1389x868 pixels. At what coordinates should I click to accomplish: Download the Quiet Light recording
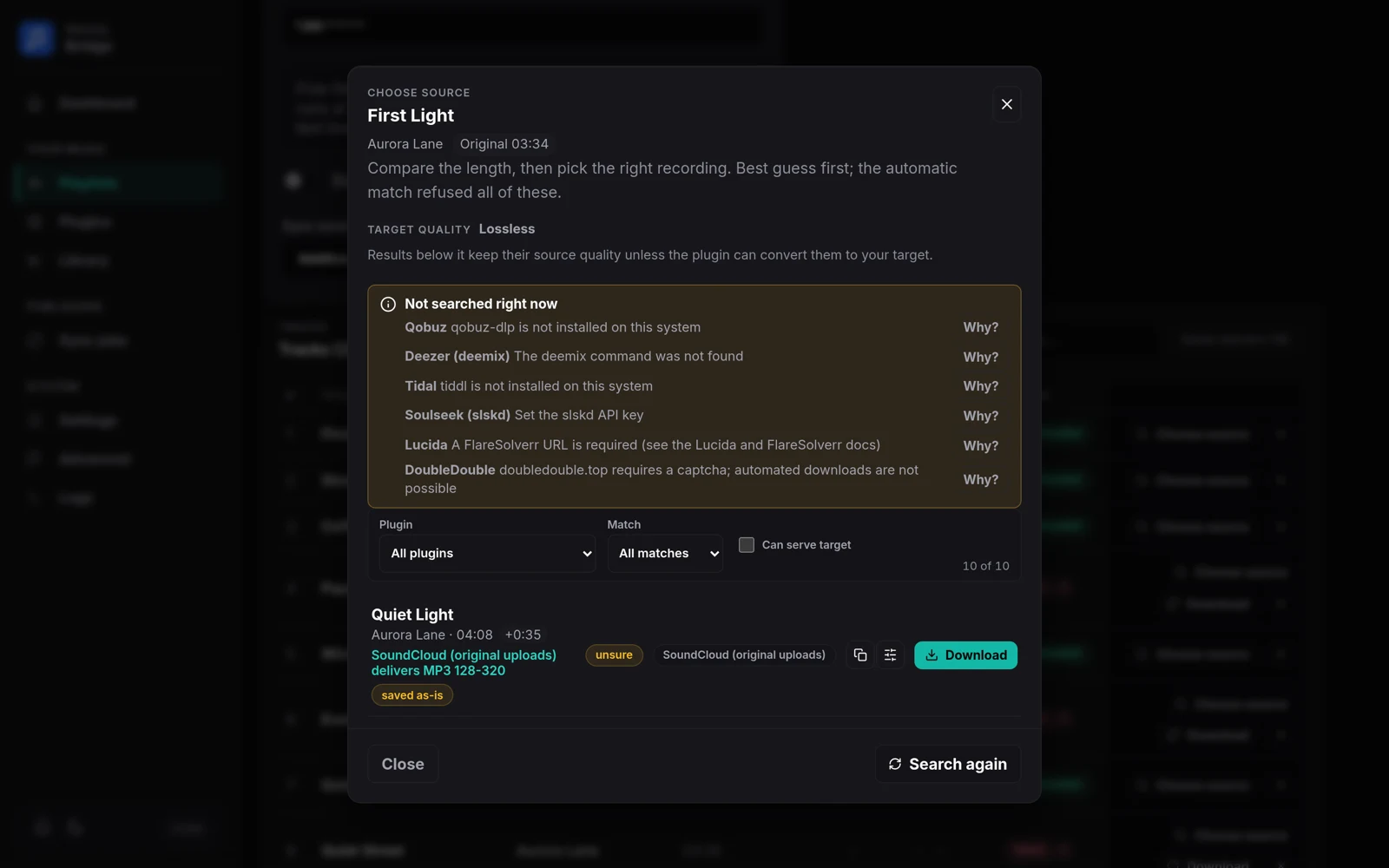click(x=965, y=655)
